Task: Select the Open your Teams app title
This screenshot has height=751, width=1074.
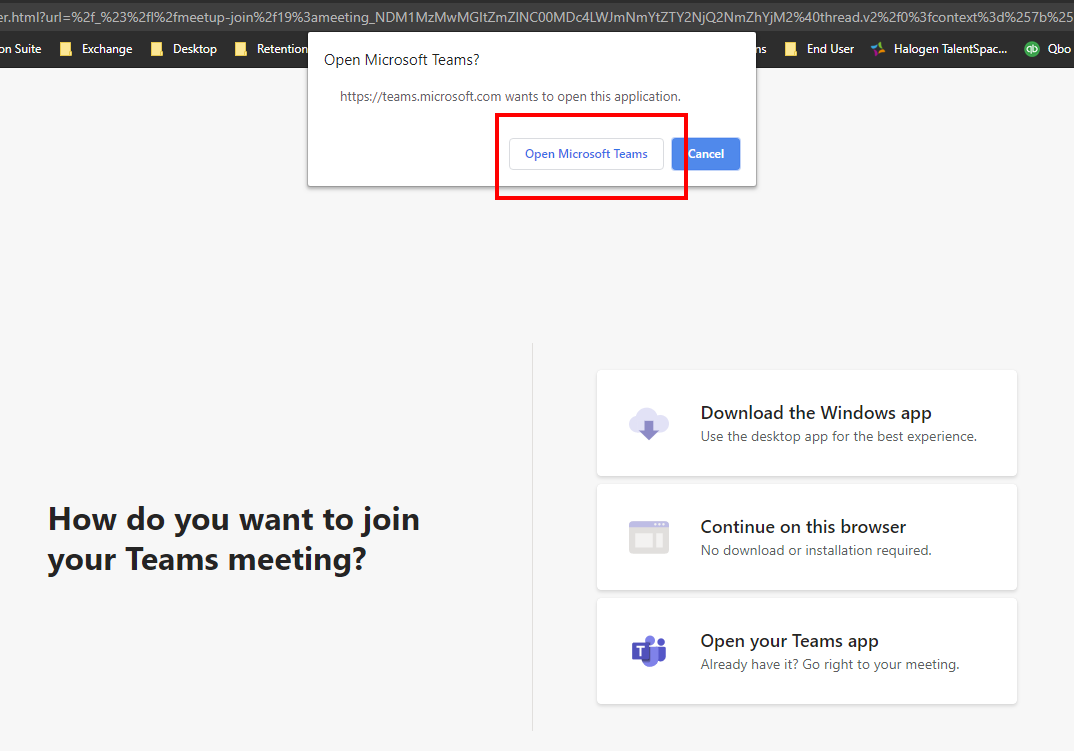Action: click(x=789, y=641)
